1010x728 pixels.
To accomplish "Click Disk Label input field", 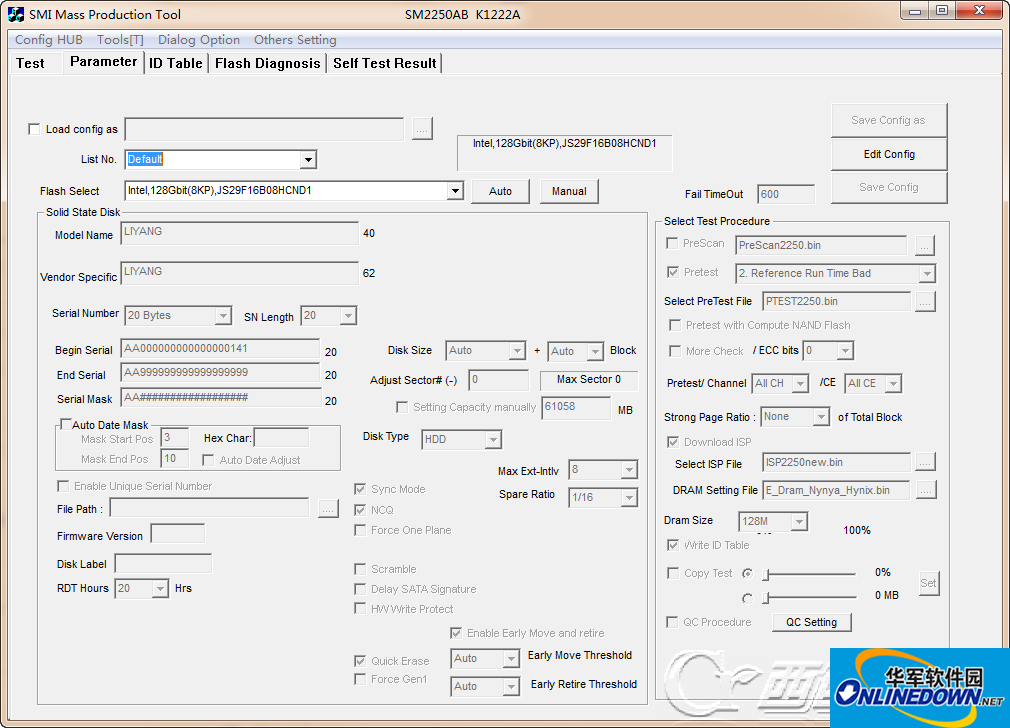I will (x=163, y=564).
